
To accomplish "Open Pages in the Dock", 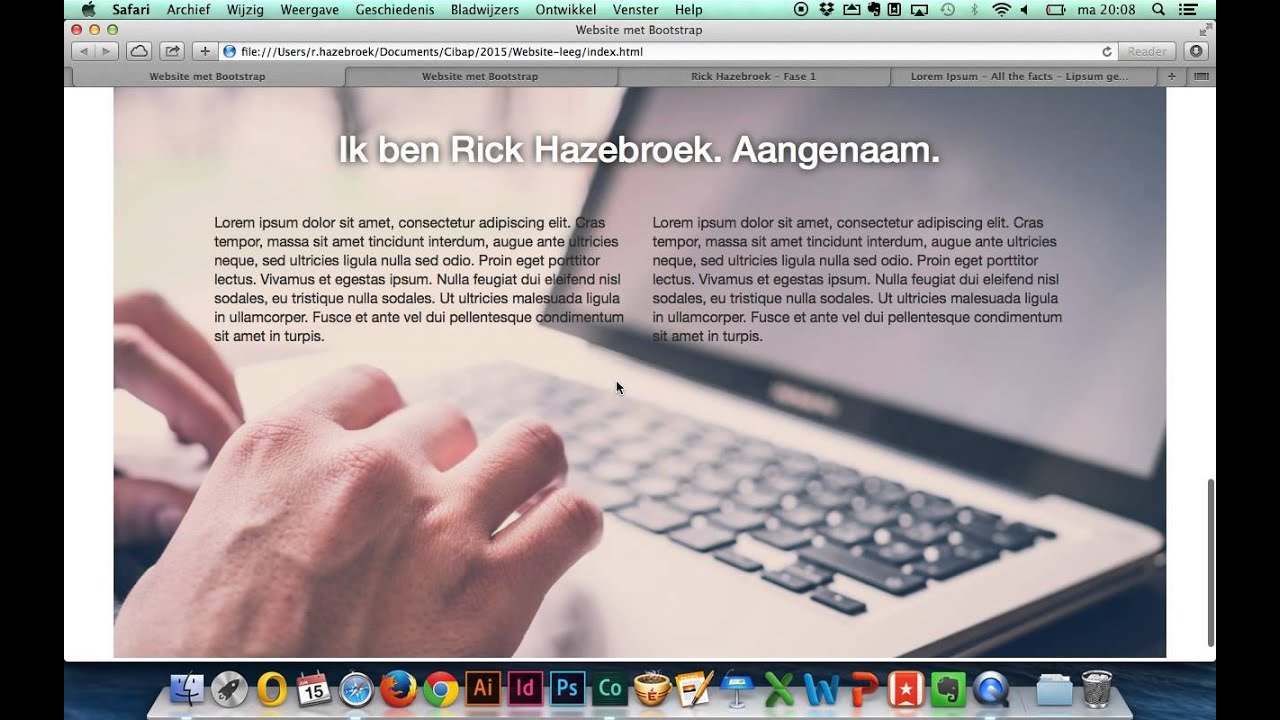I will tap(694, 688).
